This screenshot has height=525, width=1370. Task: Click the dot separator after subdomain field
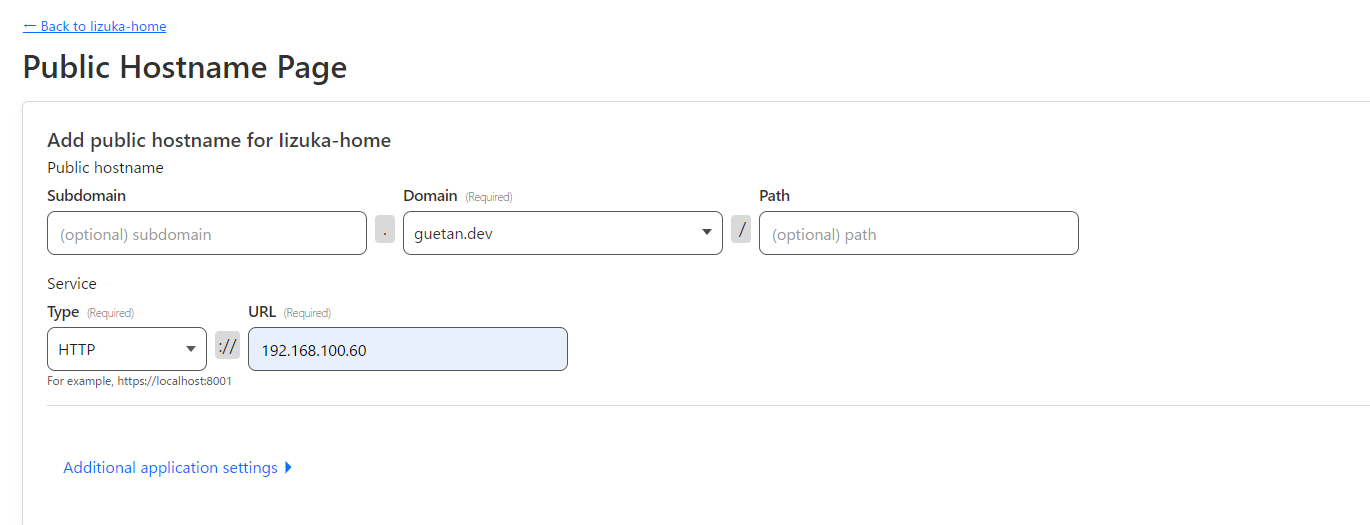pyautogui.click(x=385, y=231)
